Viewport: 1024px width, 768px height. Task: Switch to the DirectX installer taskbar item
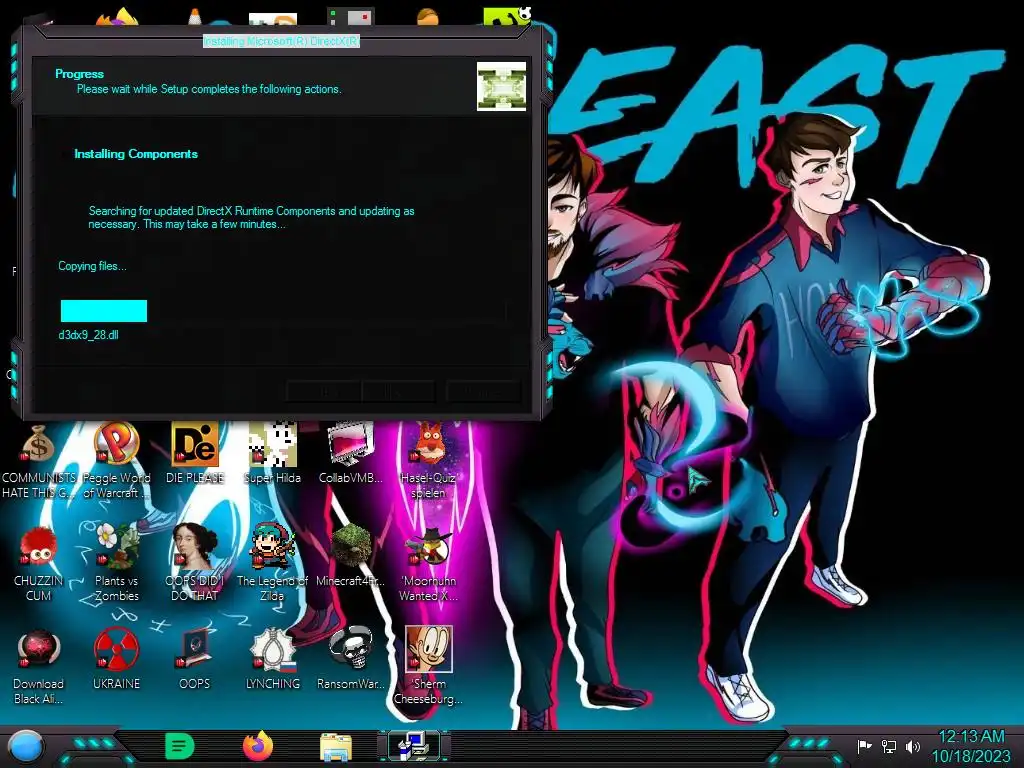pyautogui.click(x=413, y=746)
